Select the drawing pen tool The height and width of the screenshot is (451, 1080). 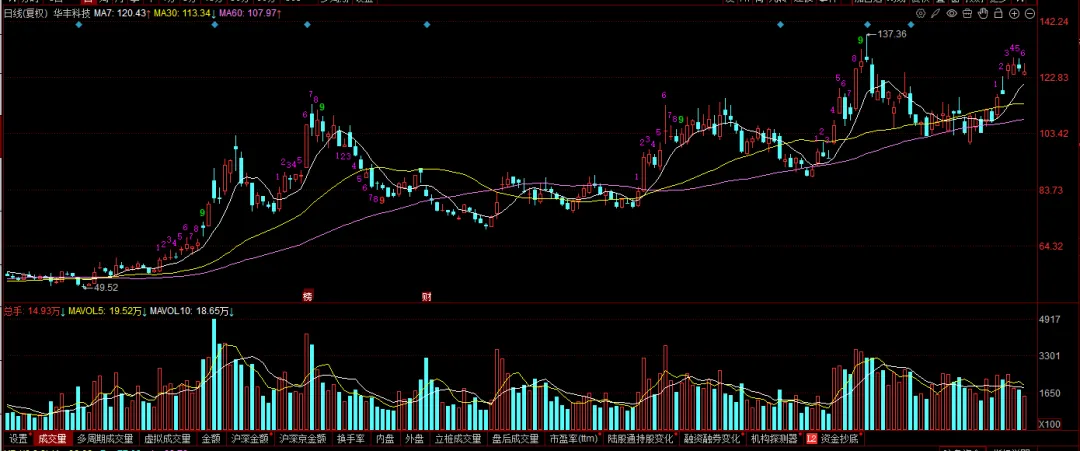(x=935, y=13)
